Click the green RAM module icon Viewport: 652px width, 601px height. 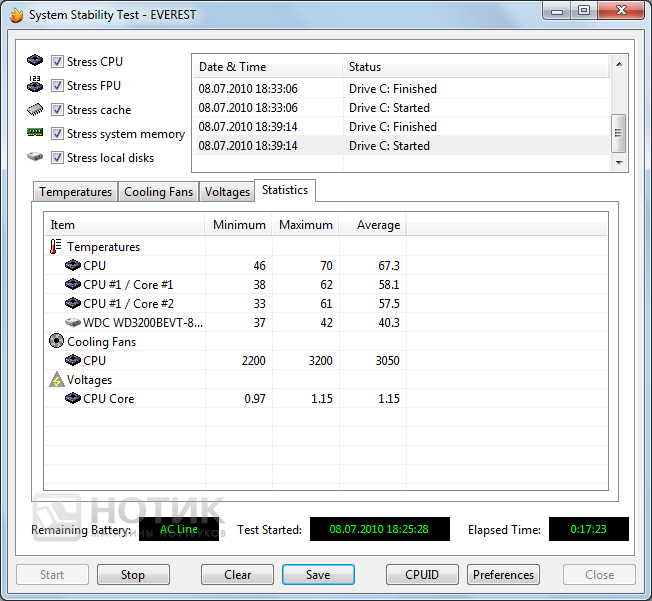35,133
